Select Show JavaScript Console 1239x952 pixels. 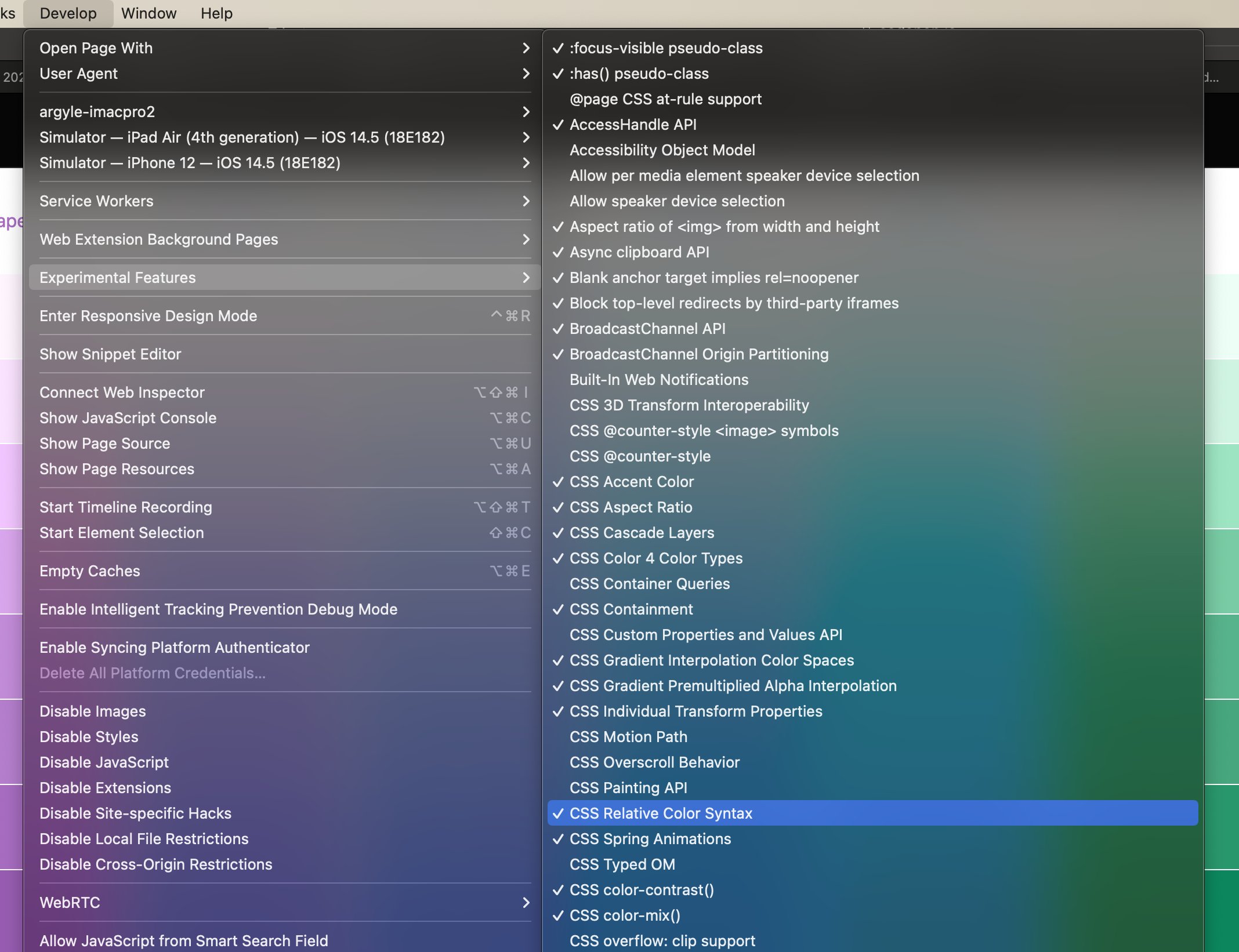[128, 418]
